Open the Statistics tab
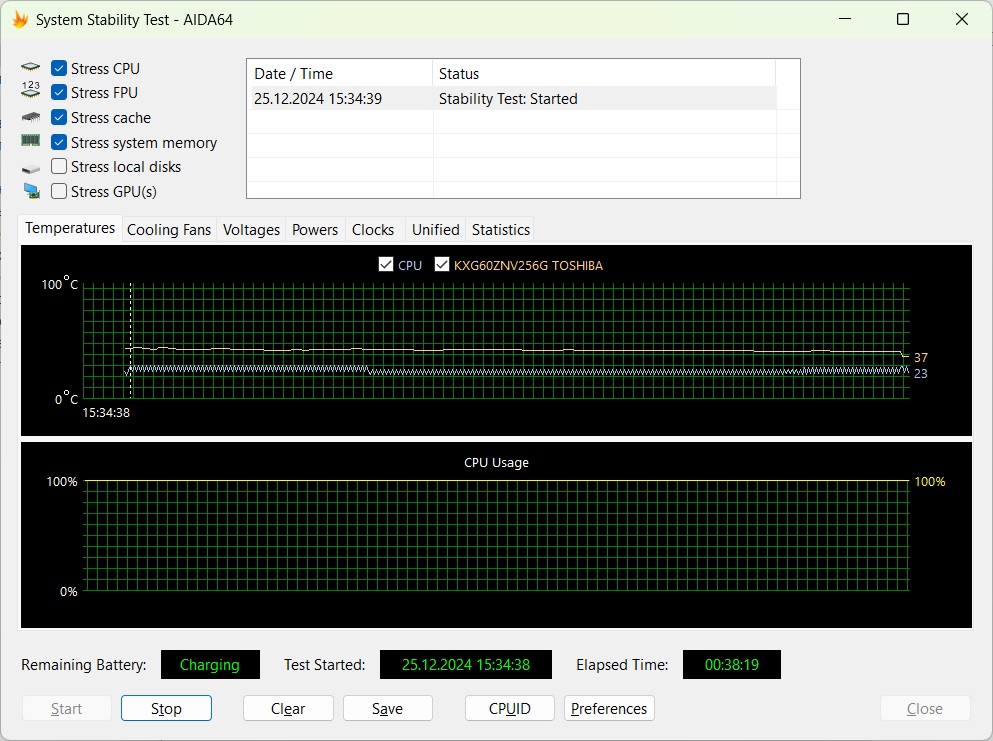This screenshot has width=993, height=741. click(x=500, y=229)
